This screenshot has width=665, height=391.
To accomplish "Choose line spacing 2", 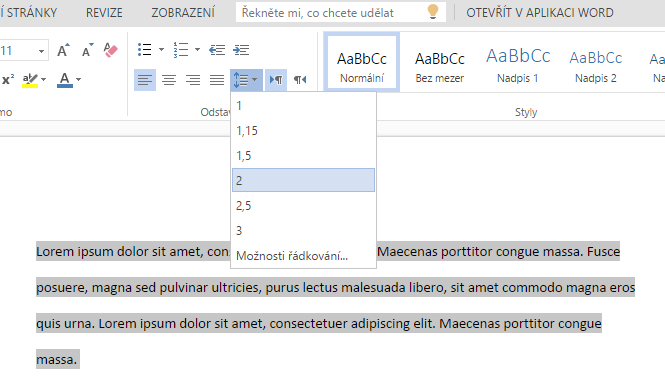I will tap(303, 180).
